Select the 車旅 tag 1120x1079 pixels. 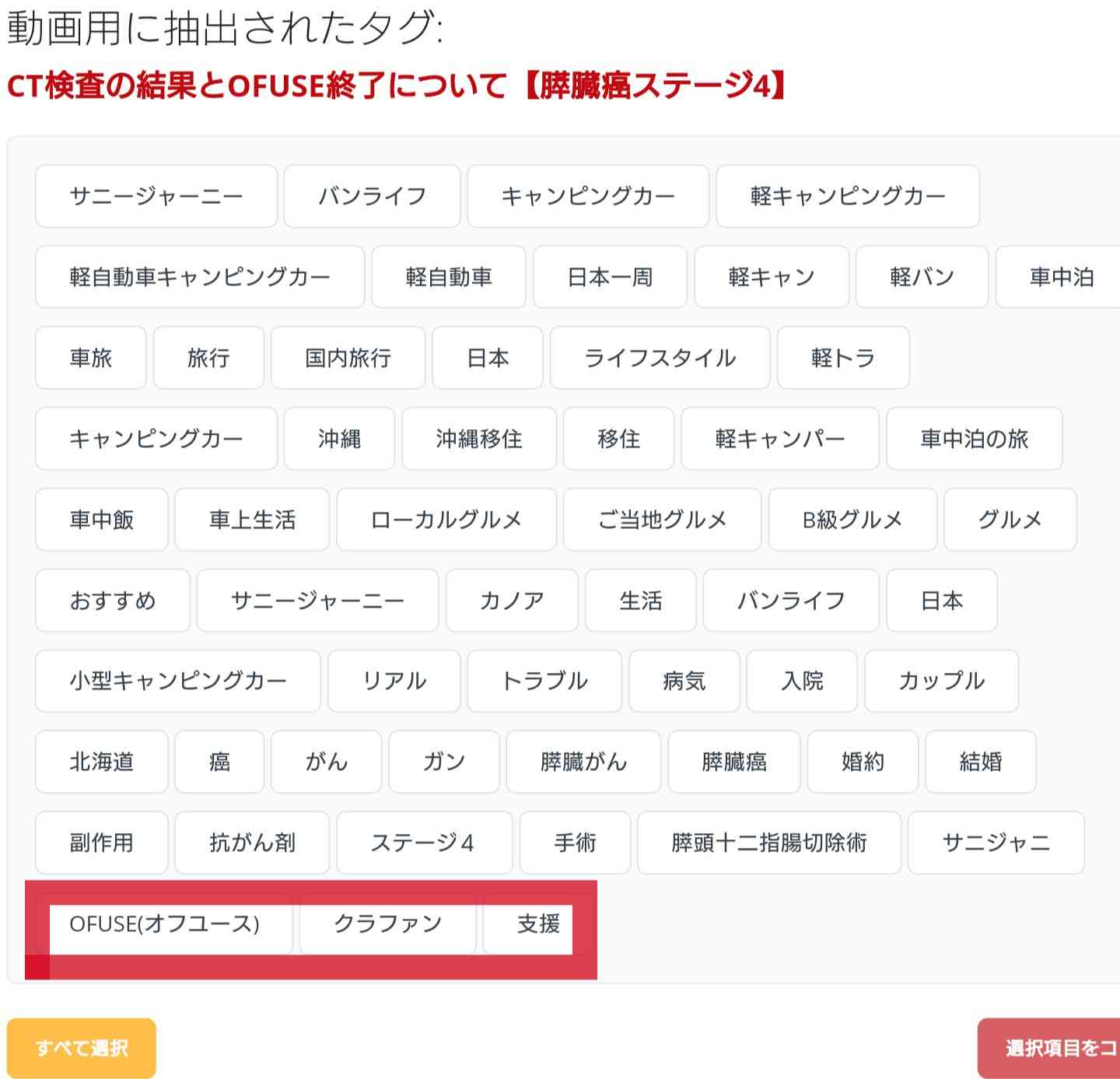(91, 358)
